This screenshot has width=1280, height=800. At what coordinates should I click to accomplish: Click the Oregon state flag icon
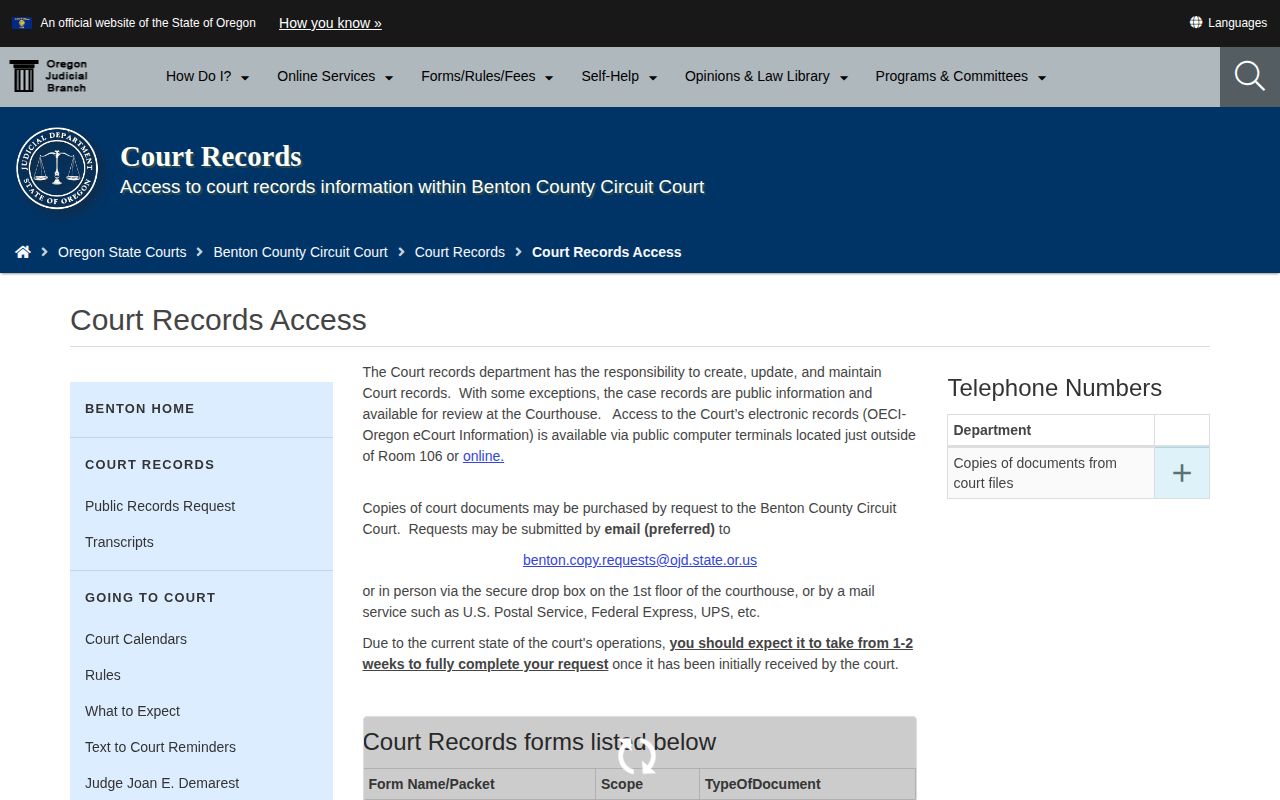(22, 22)
